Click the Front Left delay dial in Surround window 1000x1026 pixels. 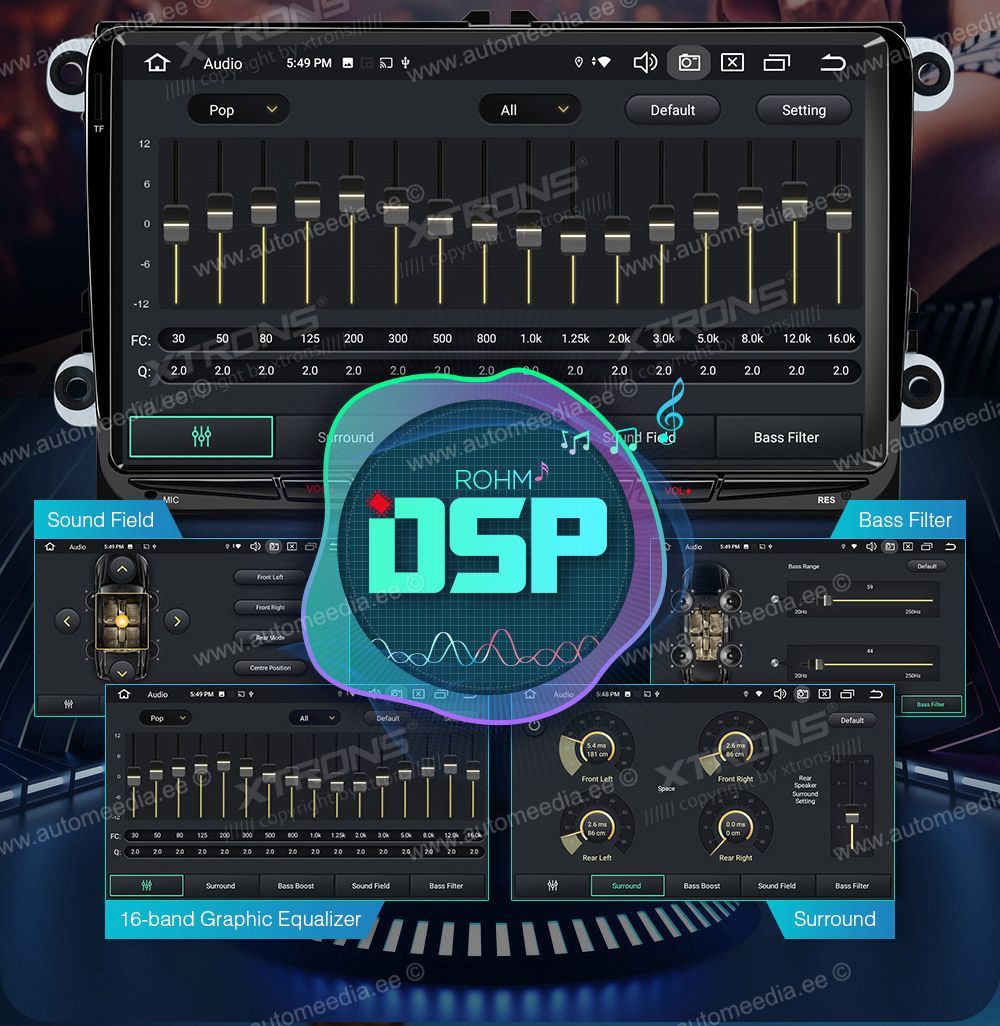(x=596, y=749)
